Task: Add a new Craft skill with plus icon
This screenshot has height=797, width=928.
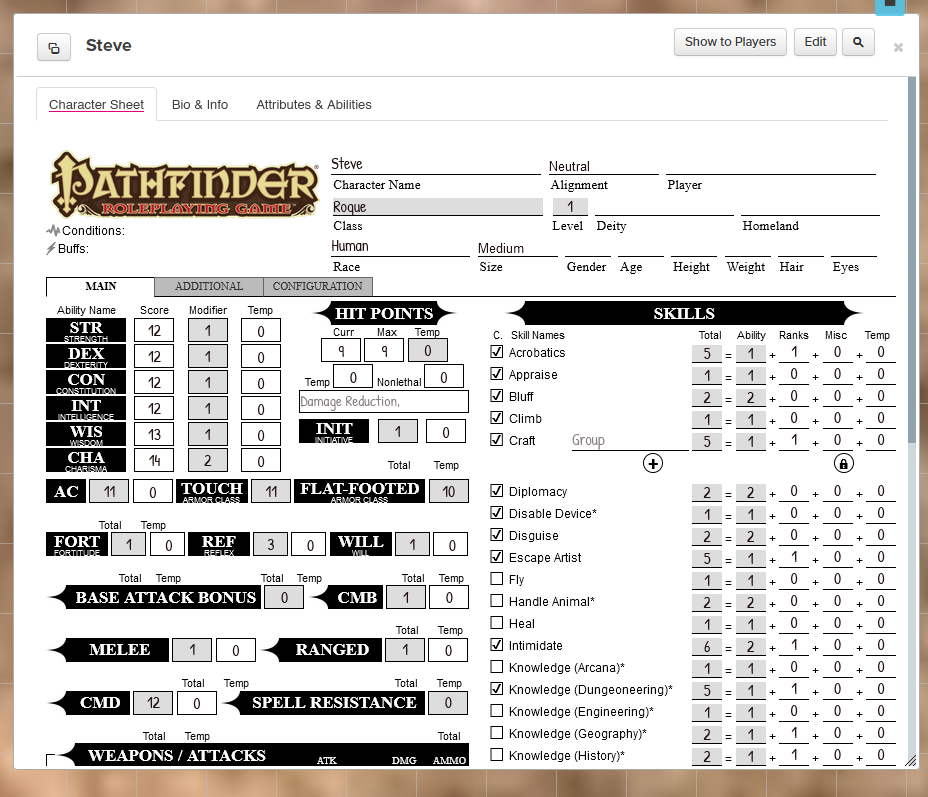Action: pos(653,463)
